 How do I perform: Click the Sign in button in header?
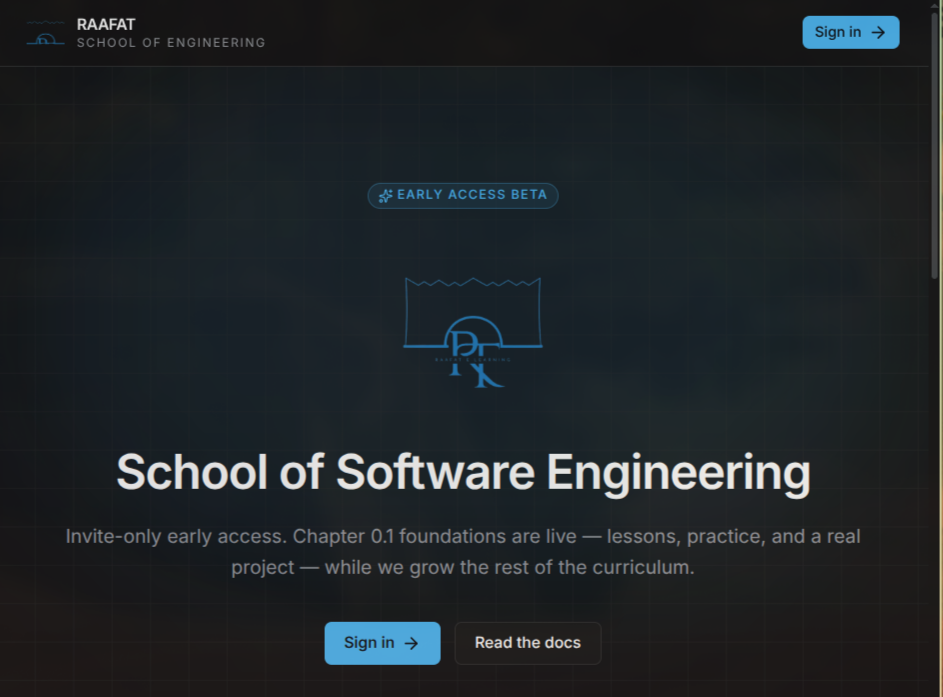point(850,32)
